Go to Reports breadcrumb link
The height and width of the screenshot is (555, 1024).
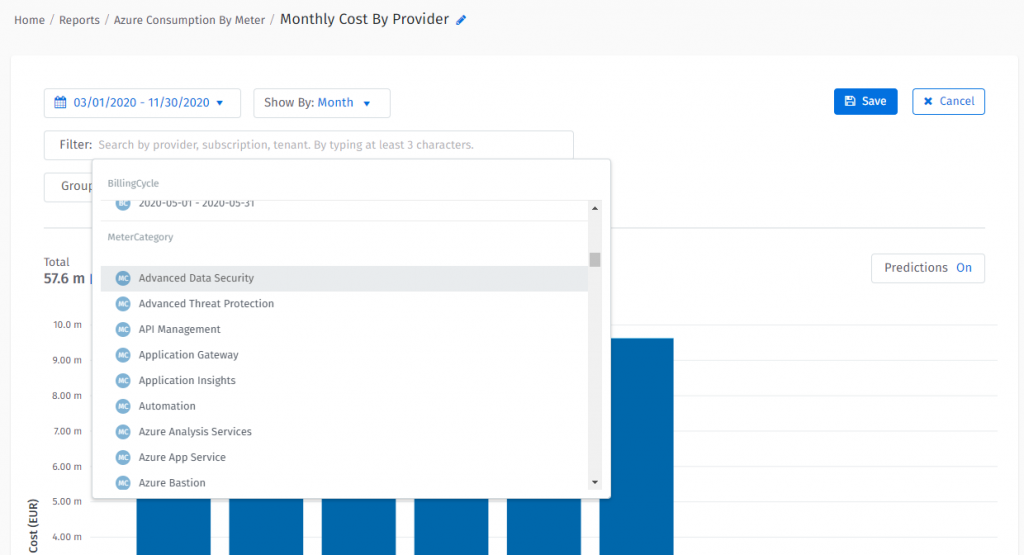(x=79, y=20)
